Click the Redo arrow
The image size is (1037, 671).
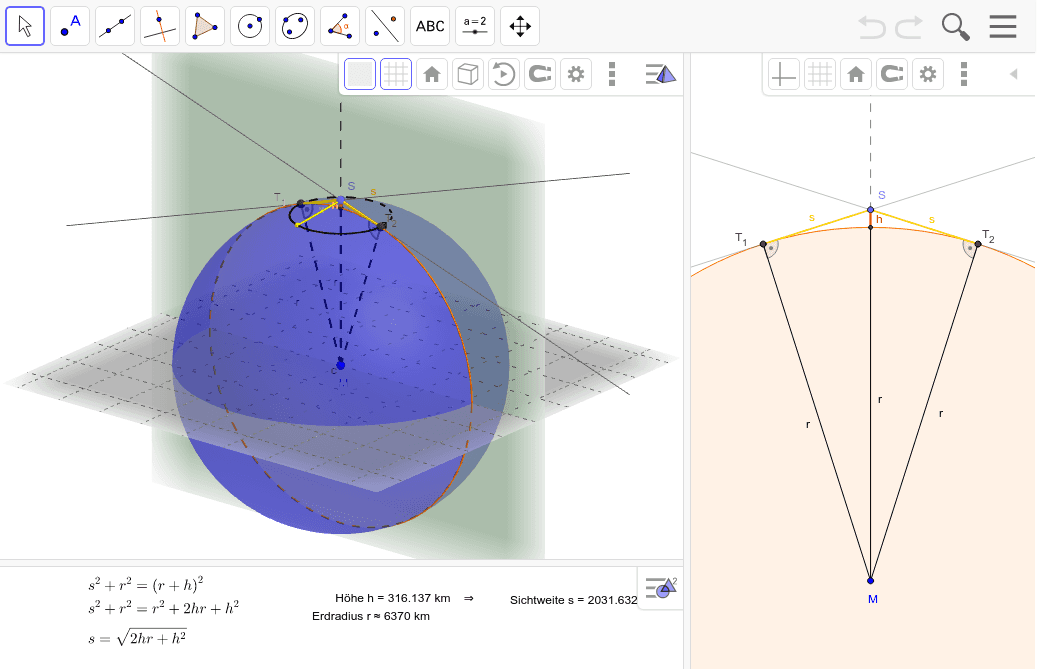tap(909, 27)
